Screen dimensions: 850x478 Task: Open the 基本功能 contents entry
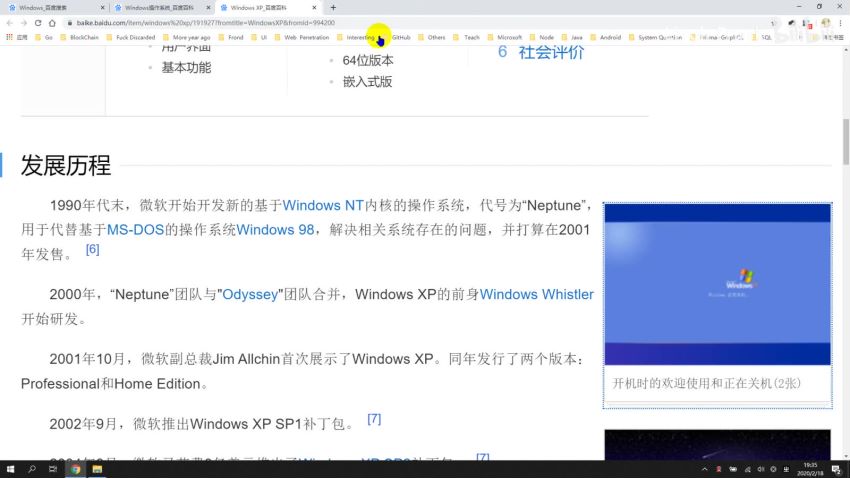pos(186,68)
